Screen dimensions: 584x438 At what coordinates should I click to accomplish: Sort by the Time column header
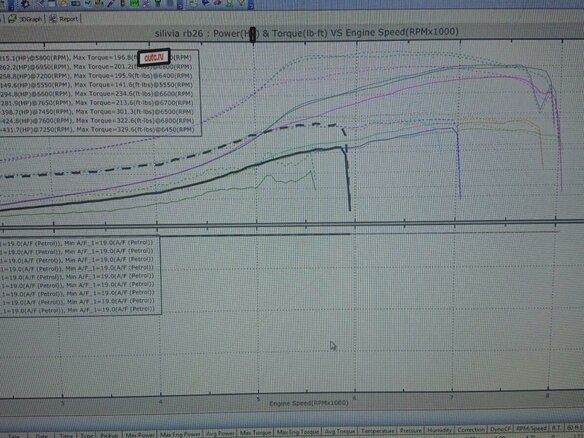pyautogui.click(x=66, y=435)
